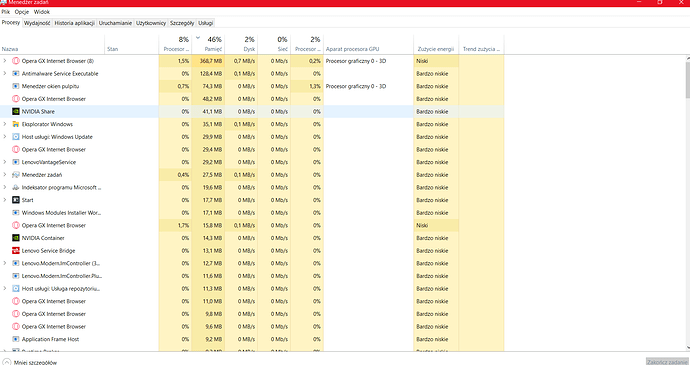
Task: Click the Antimalware Service Executable icon
Action: tap(16, 74)
